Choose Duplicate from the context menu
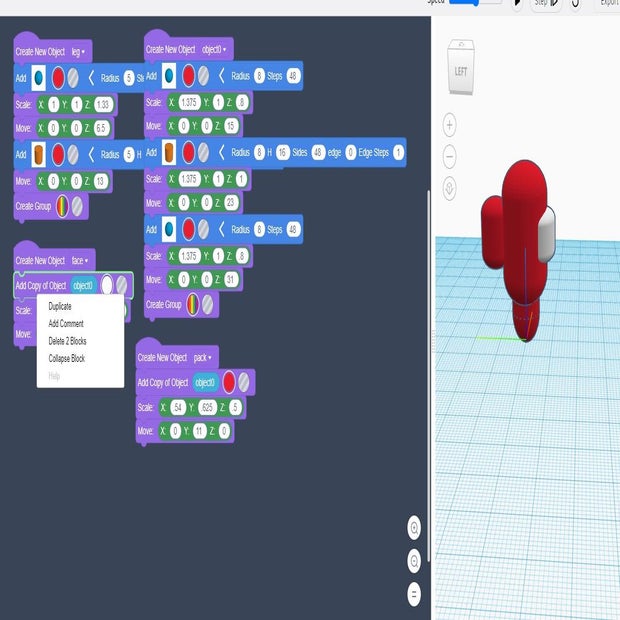This screenshot has height=620, width=620. [60, 306]
